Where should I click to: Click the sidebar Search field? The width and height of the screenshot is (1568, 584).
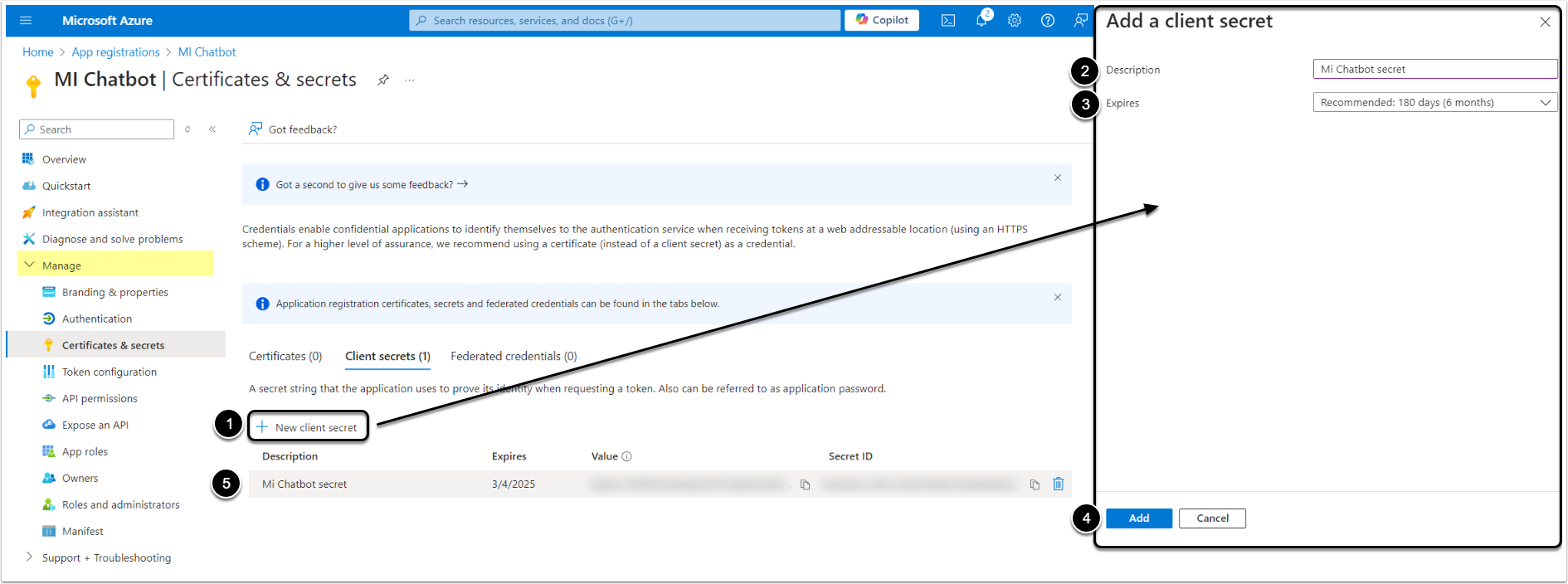(96, 129)
